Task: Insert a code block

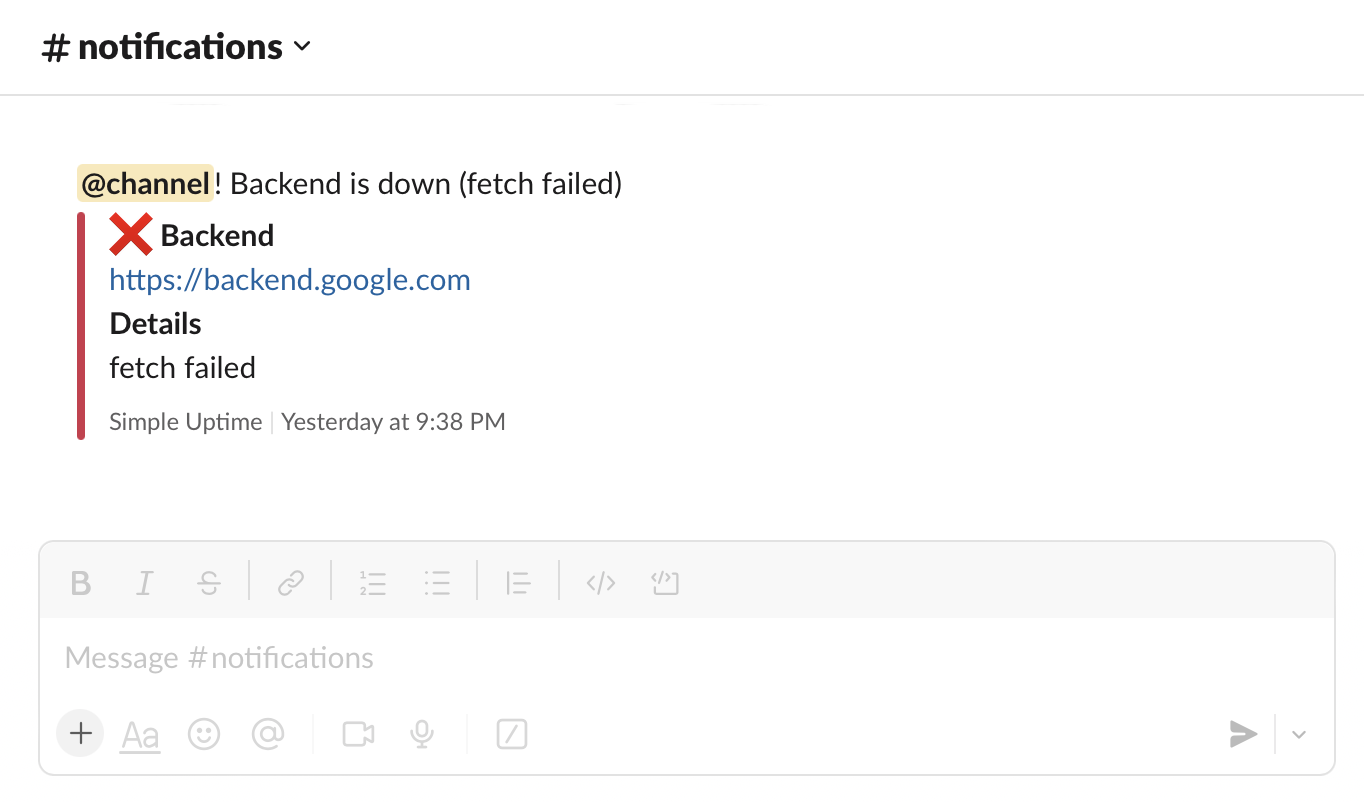Action: point(665,583)
